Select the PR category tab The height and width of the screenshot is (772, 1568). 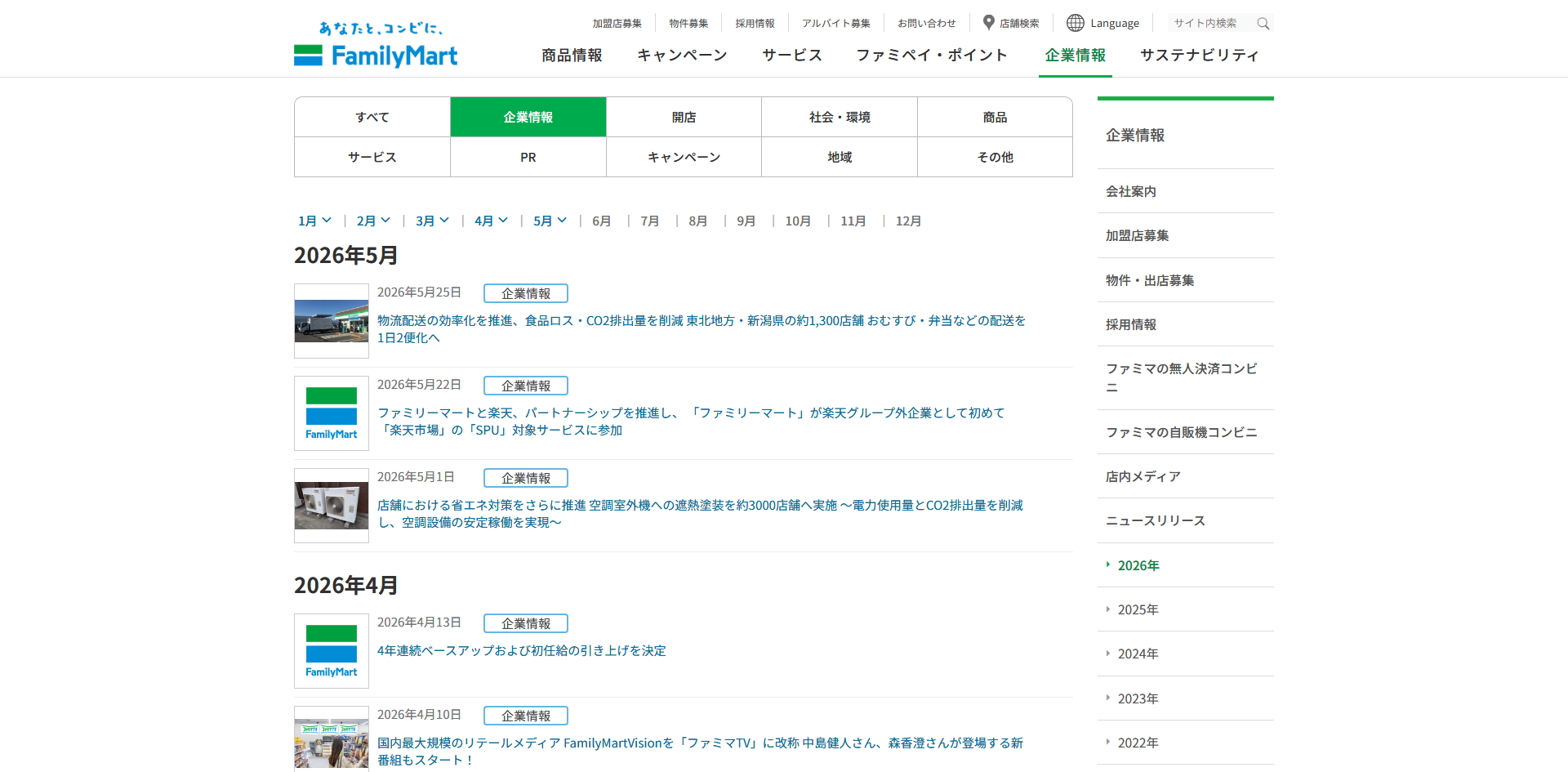pyautogui.click(x=528, y=157)
